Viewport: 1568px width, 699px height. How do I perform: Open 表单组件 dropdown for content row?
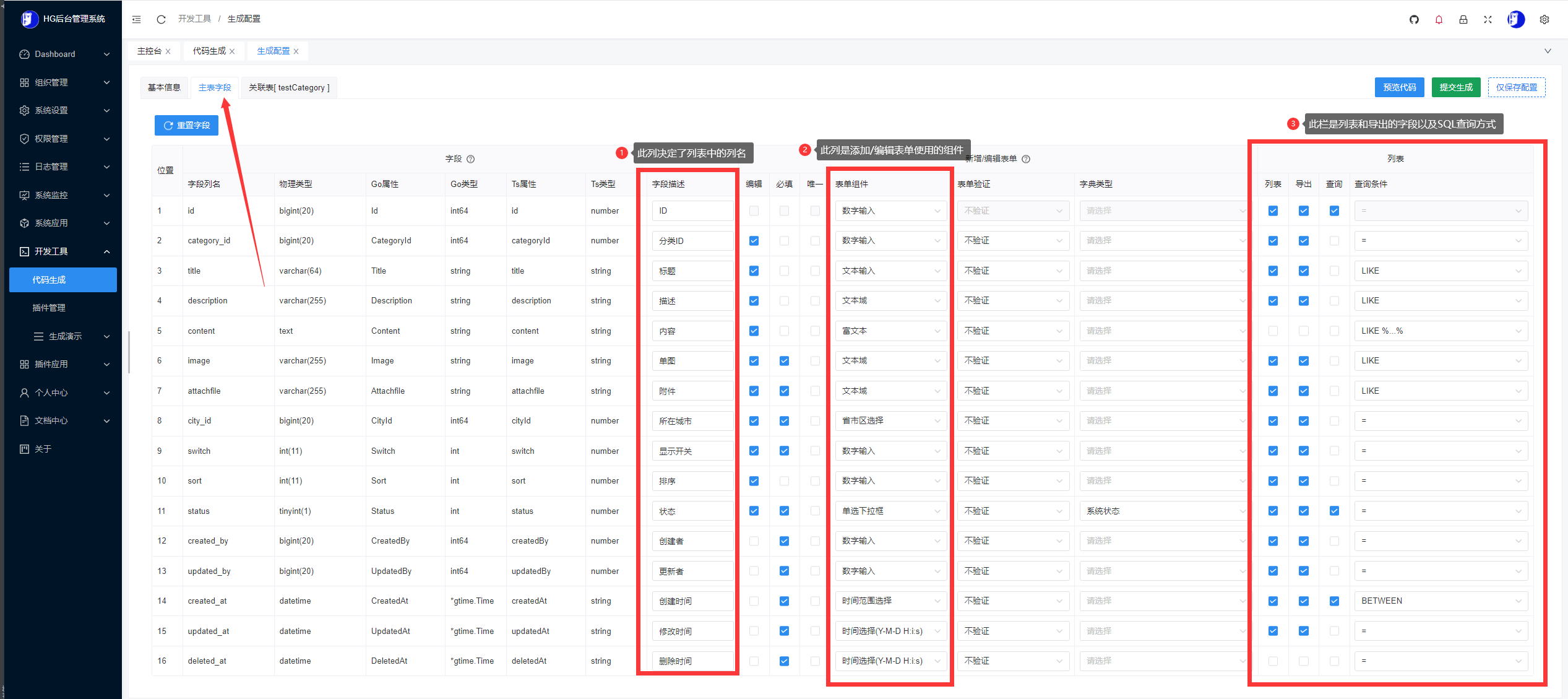coord(890,331)
